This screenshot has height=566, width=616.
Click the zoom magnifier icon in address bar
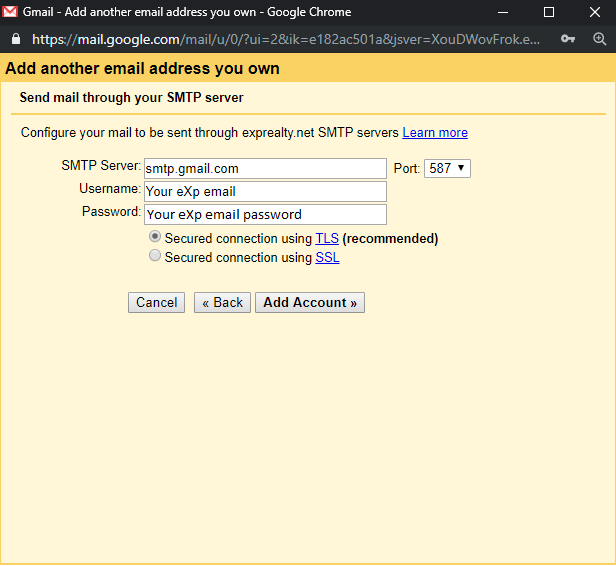[x=600, y=39]
